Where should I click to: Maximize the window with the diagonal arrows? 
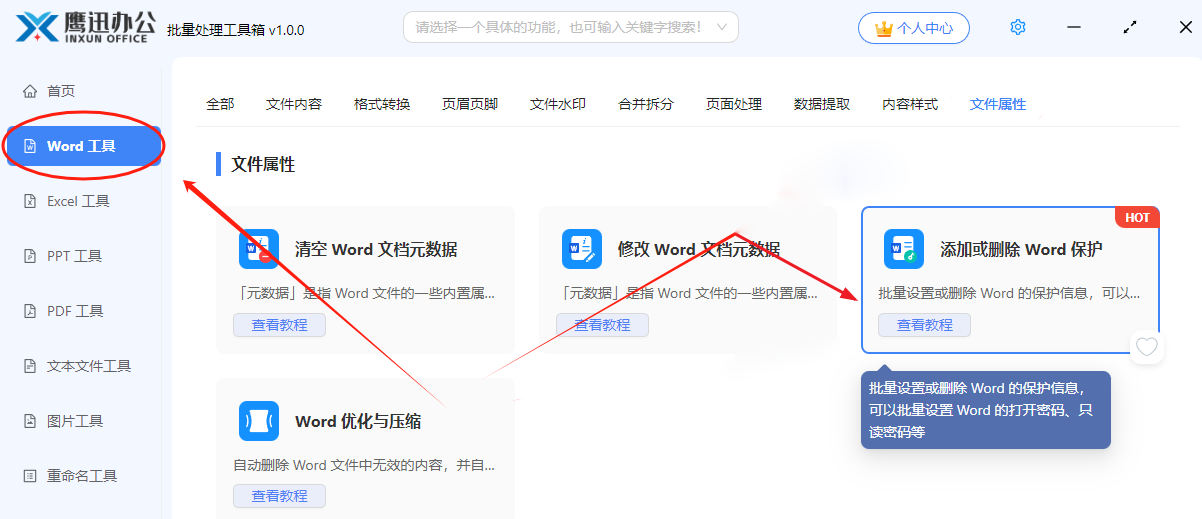click(x=1130, y=27)
